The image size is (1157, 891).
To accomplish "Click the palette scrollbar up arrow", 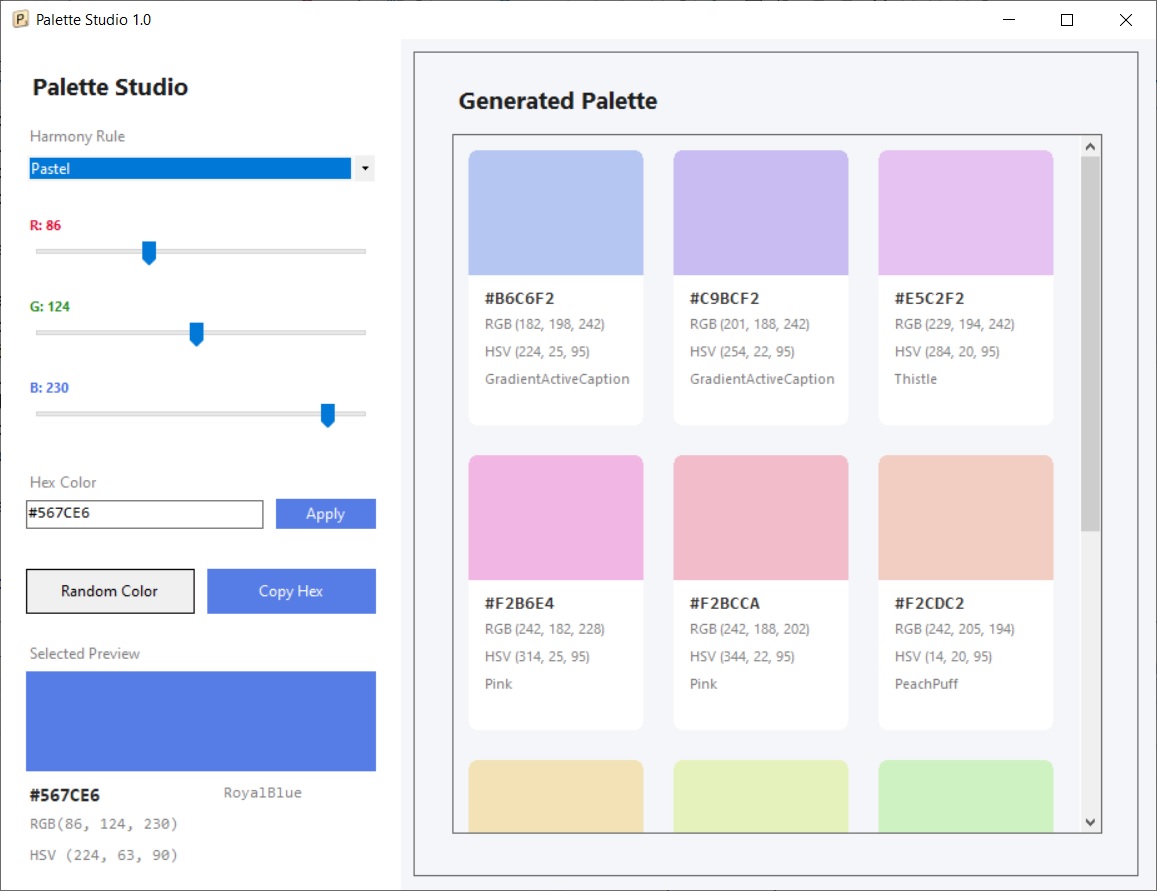I will tap(1091, 147).
